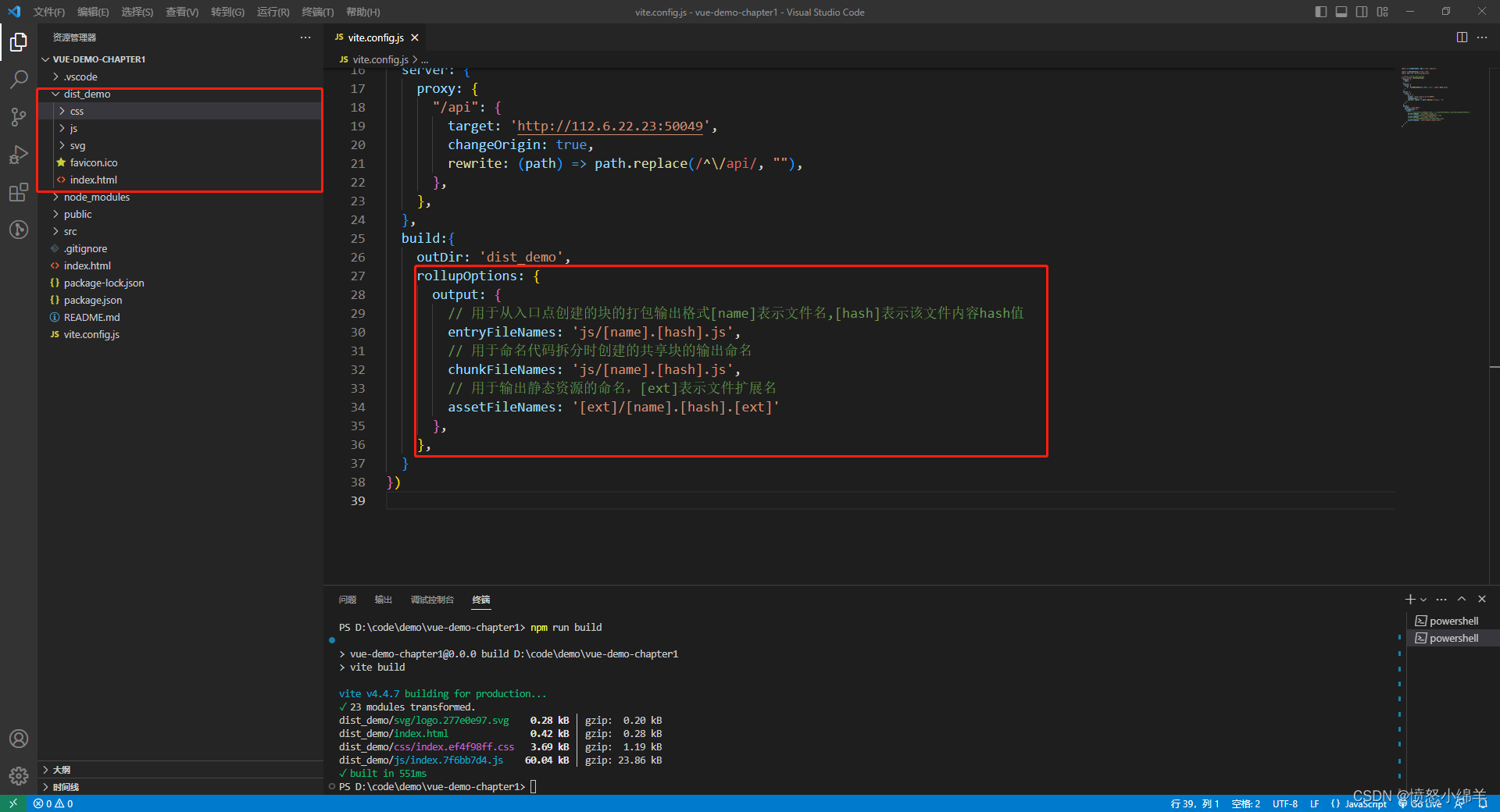This screenshot has height=812, width=1500.
Task: Change LF end of line sequence
Action: (x=1315, y=803)
